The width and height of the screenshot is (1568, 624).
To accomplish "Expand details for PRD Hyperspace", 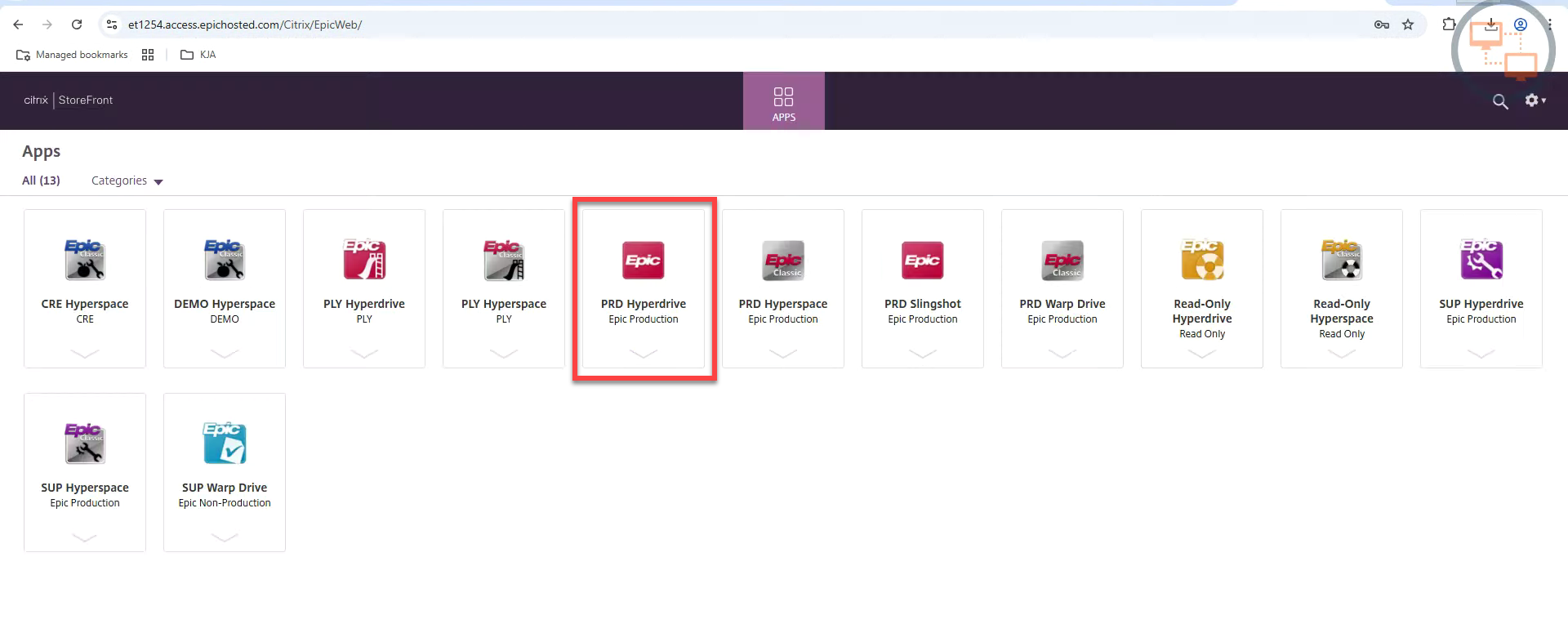I will click(783, 354).
